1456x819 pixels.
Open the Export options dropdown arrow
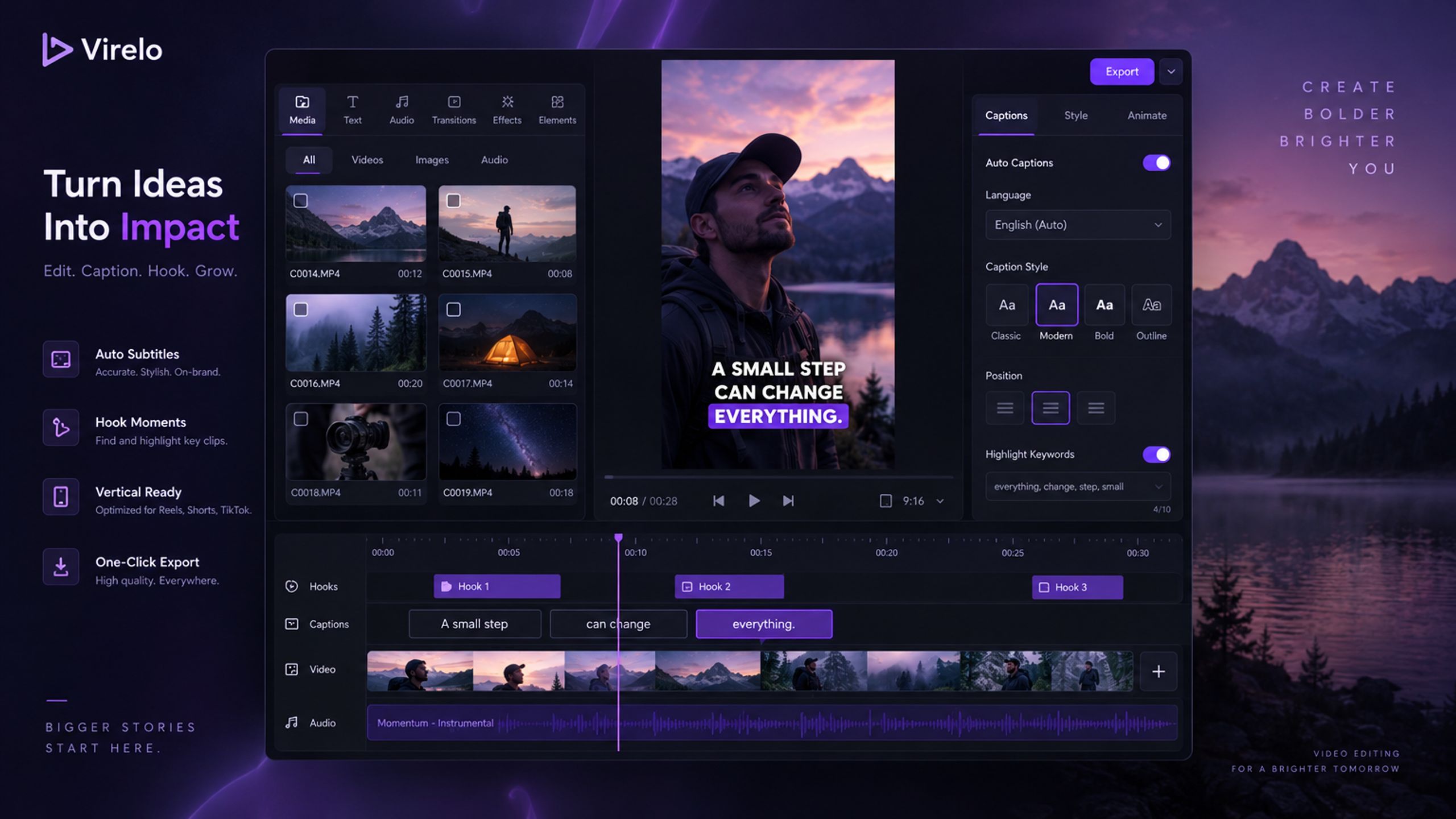(x=1171, y=72)
